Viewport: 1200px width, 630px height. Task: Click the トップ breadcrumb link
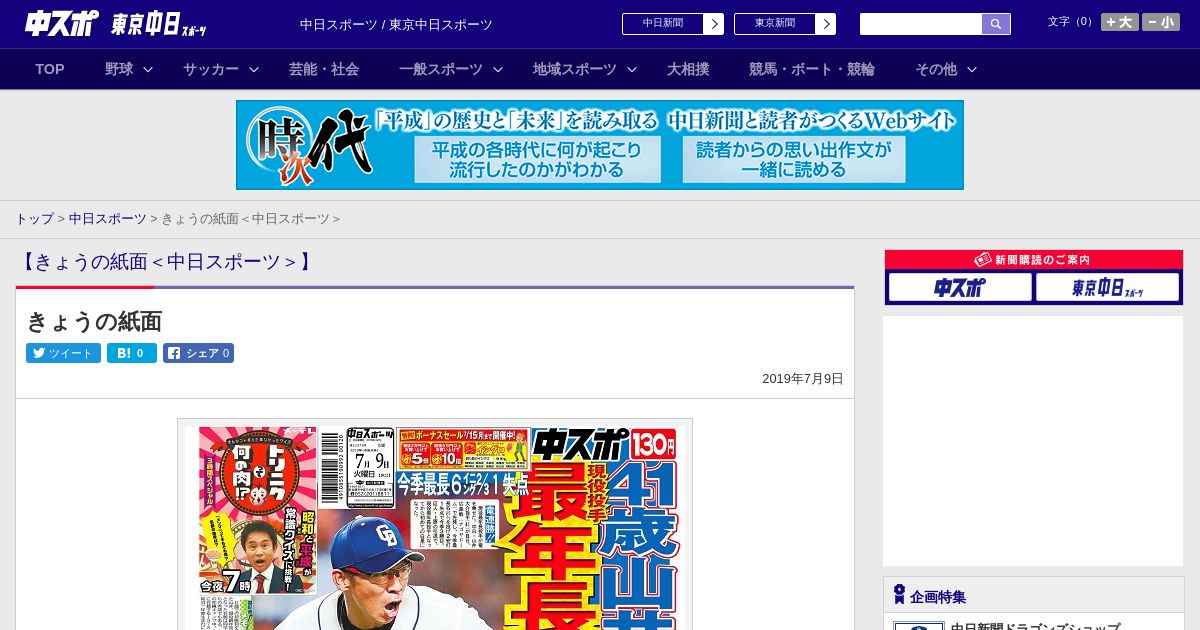(34, 218)
